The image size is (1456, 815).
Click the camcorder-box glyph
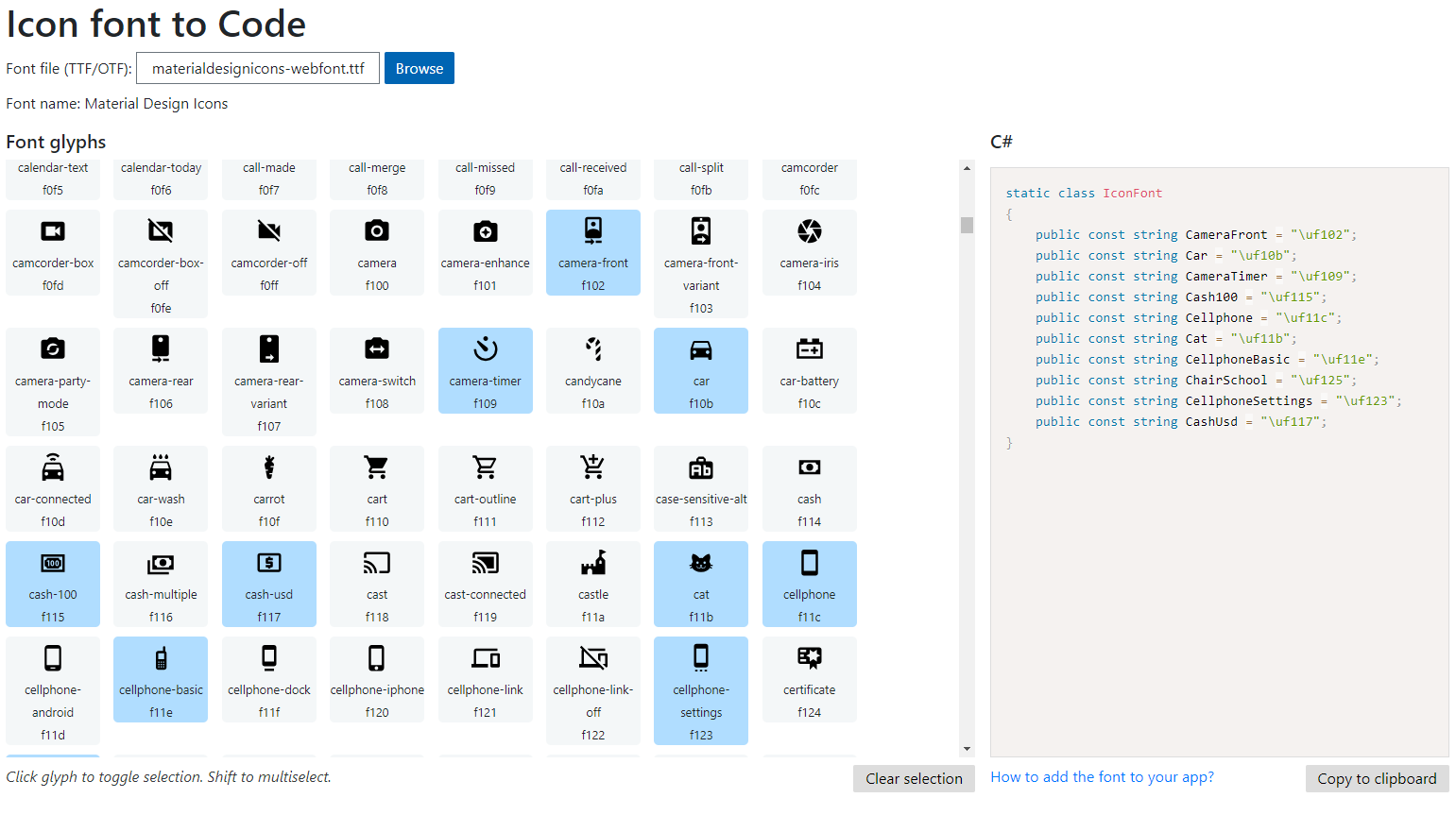click(x=53, y=252)
